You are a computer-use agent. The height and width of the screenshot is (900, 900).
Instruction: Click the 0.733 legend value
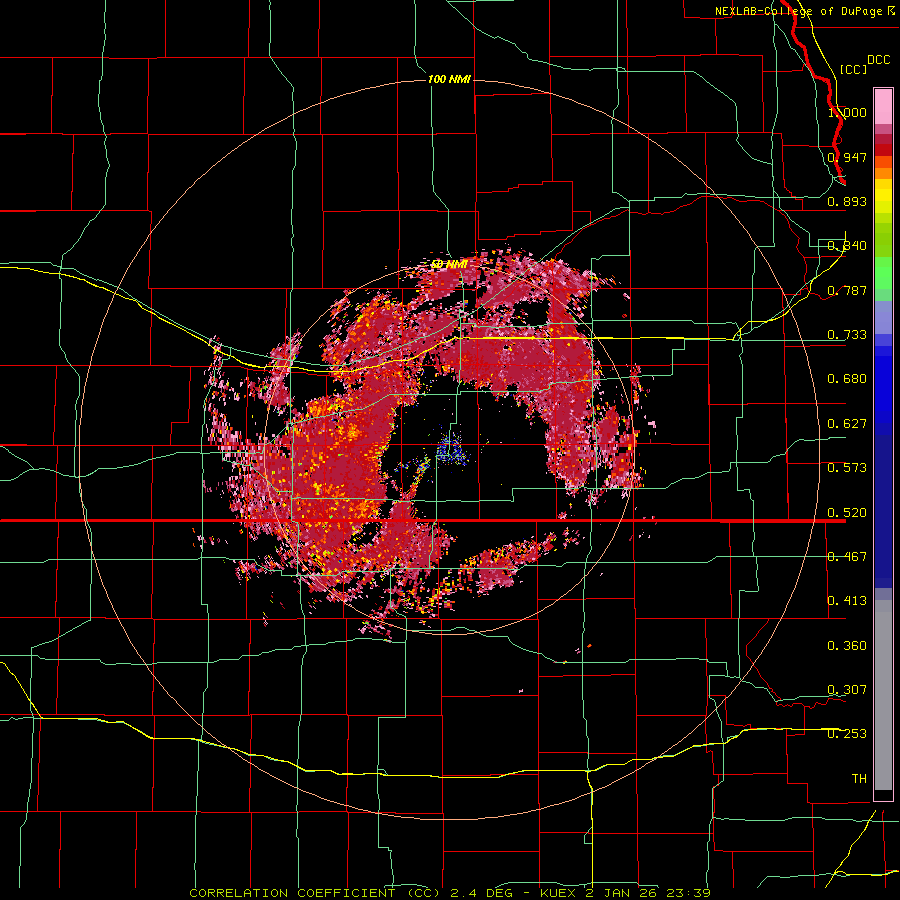(847, 335)
